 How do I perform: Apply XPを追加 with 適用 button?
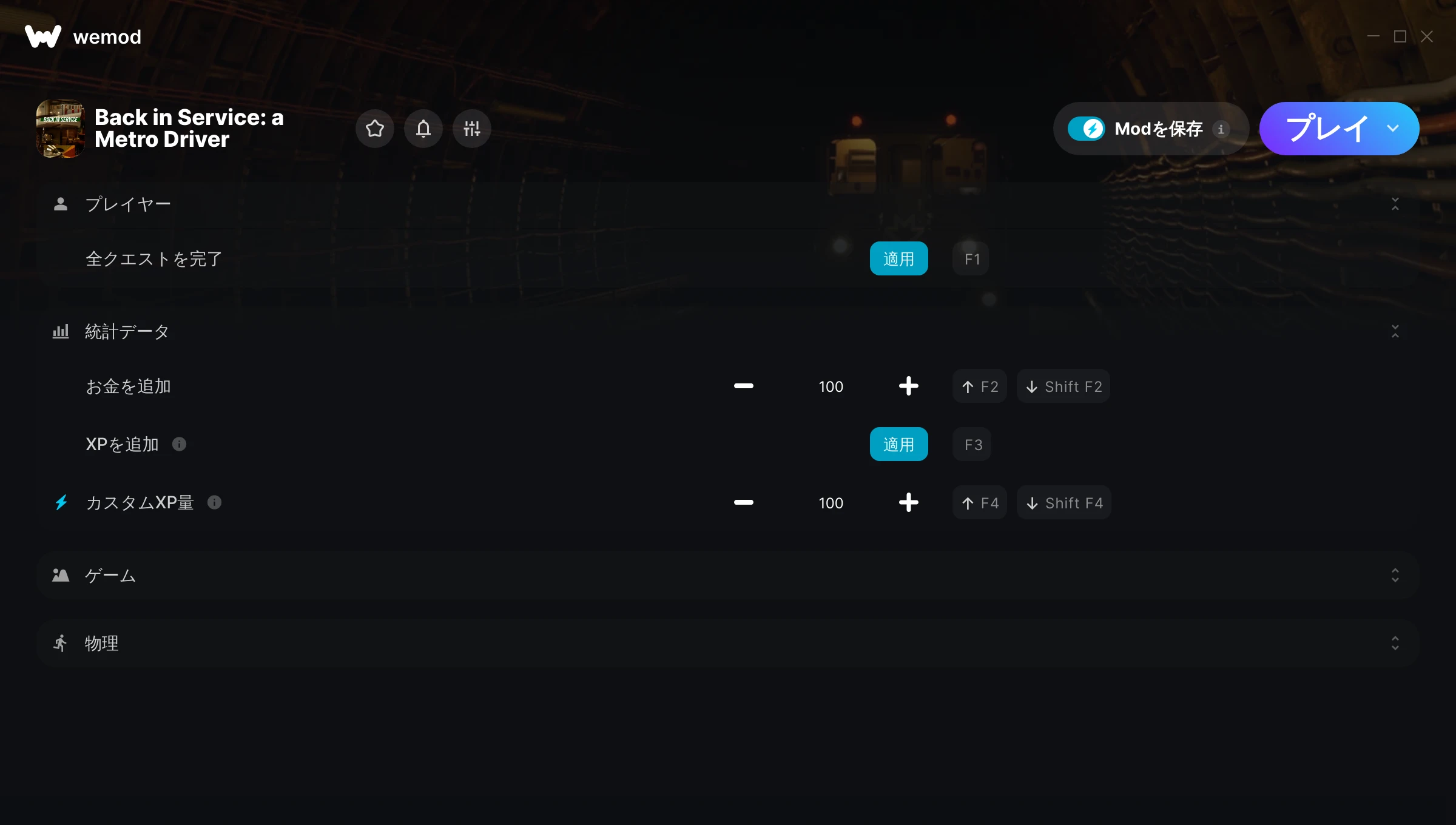[x=898, y=444]
